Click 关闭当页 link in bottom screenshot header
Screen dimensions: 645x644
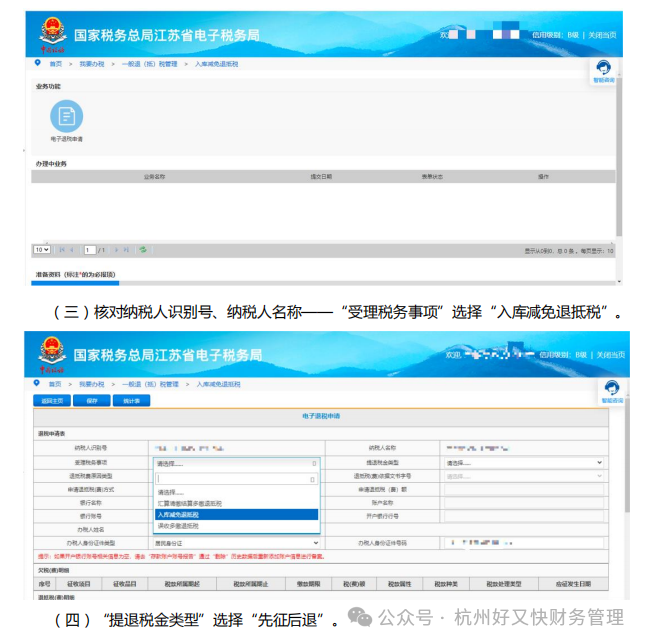611,355
